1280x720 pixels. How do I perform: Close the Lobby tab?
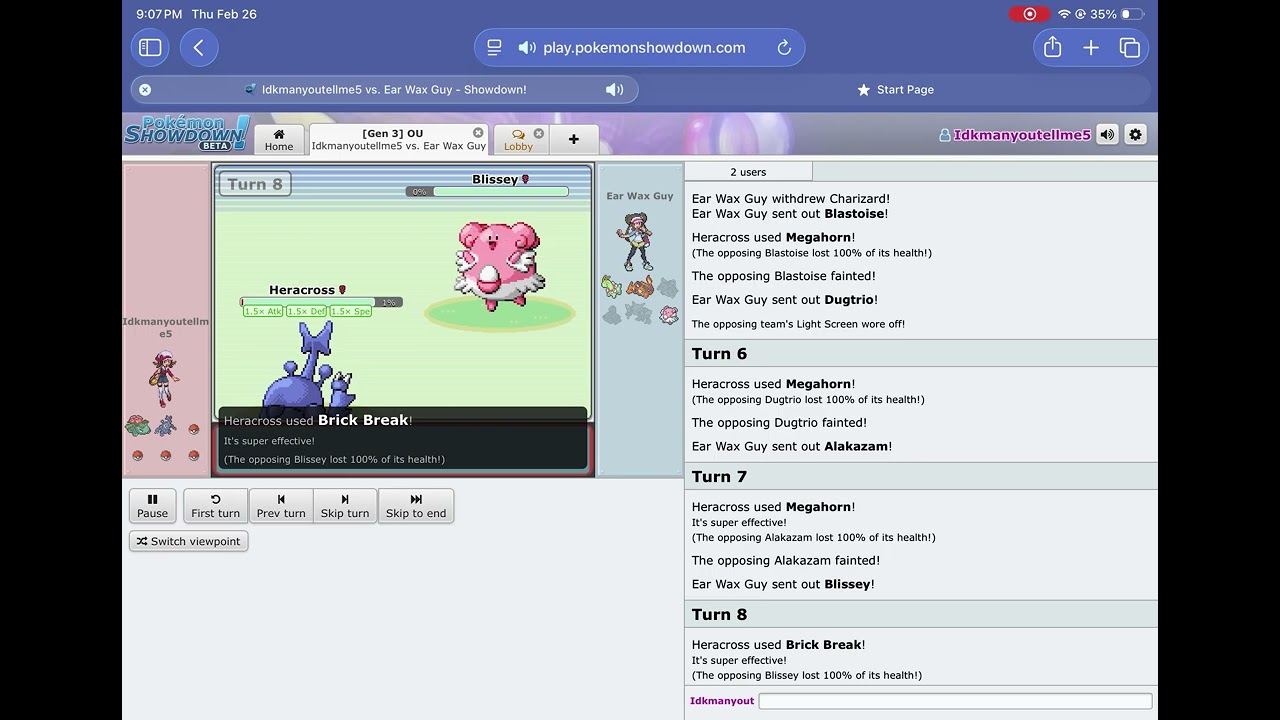pos(539,133)
